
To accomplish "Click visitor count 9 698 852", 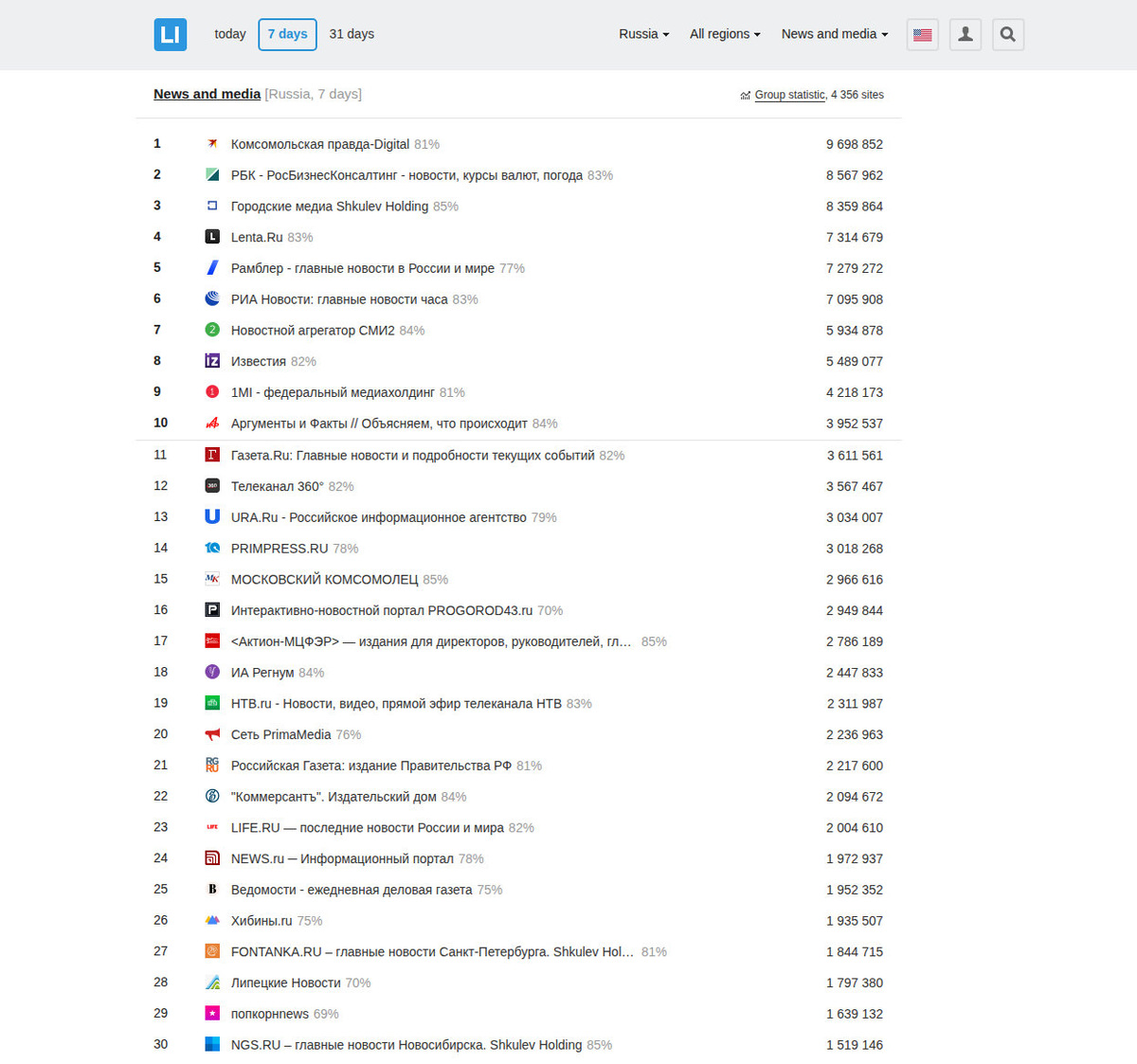I will (x=855, y=144).
